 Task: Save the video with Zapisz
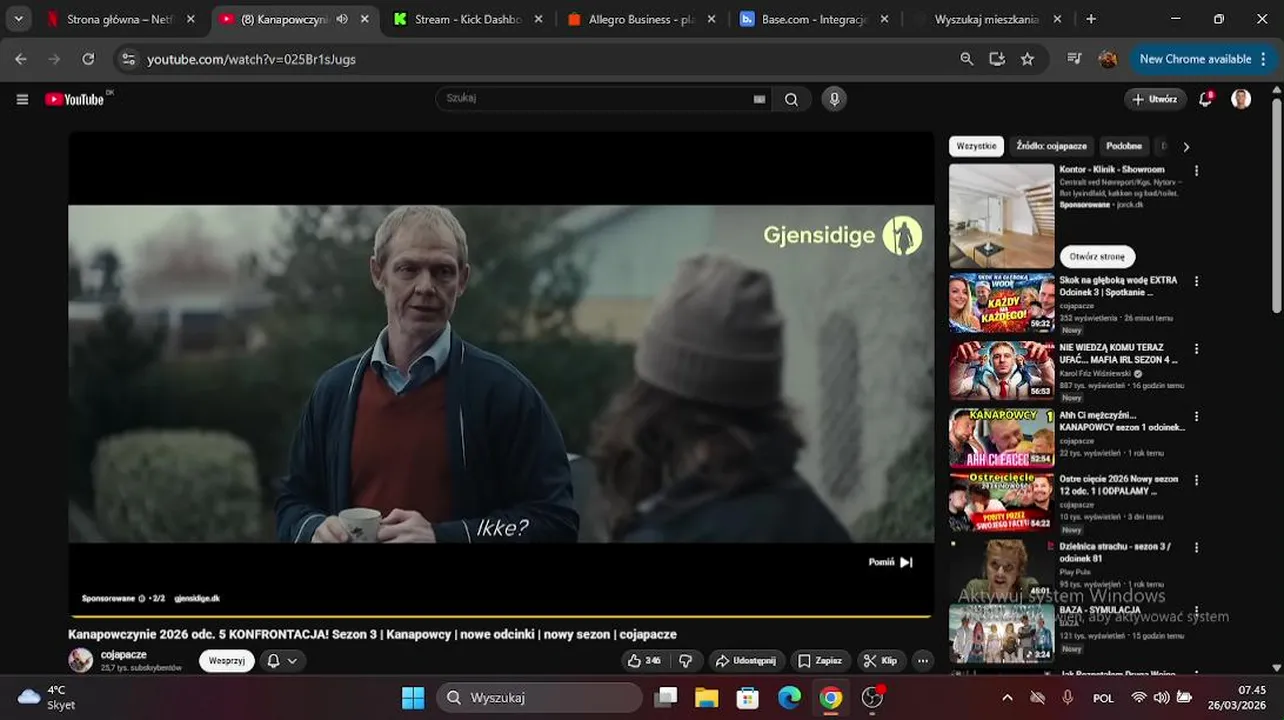tap(820, 661)
